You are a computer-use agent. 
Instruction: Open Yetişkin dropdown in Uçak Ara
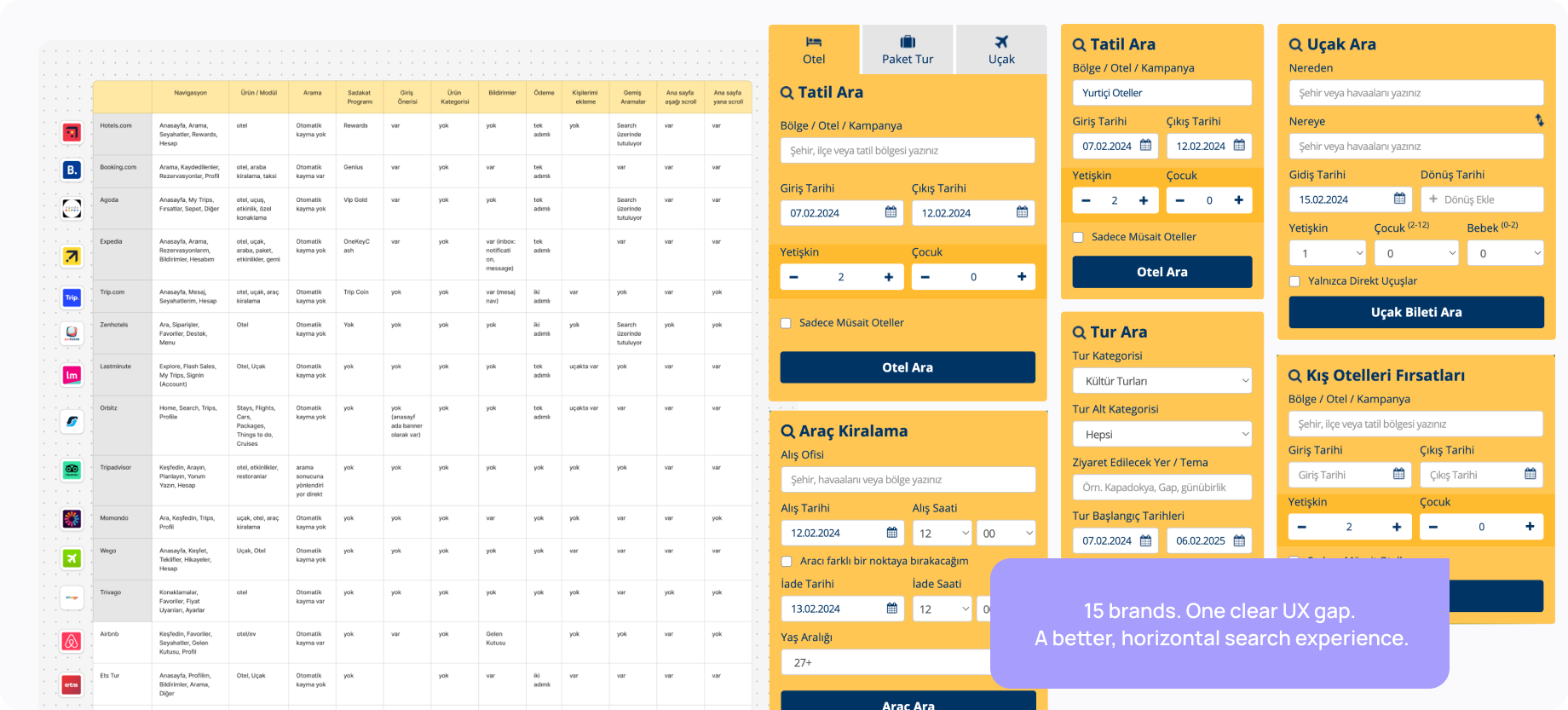[1328, 253]
